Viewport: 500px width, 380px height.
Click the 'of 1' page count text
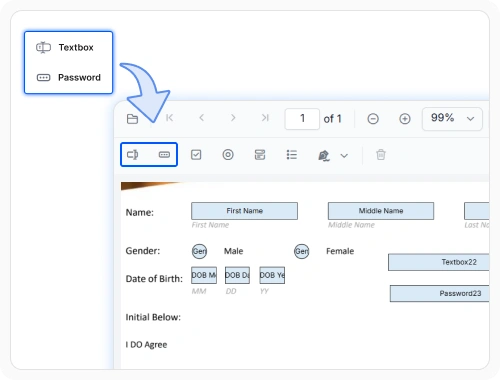click(332, 119)
